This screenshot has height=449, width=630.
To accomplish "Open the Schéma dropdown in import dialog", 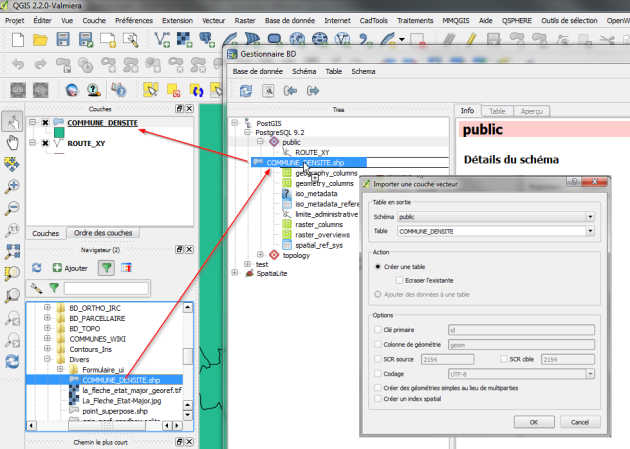I will (590, 217).
